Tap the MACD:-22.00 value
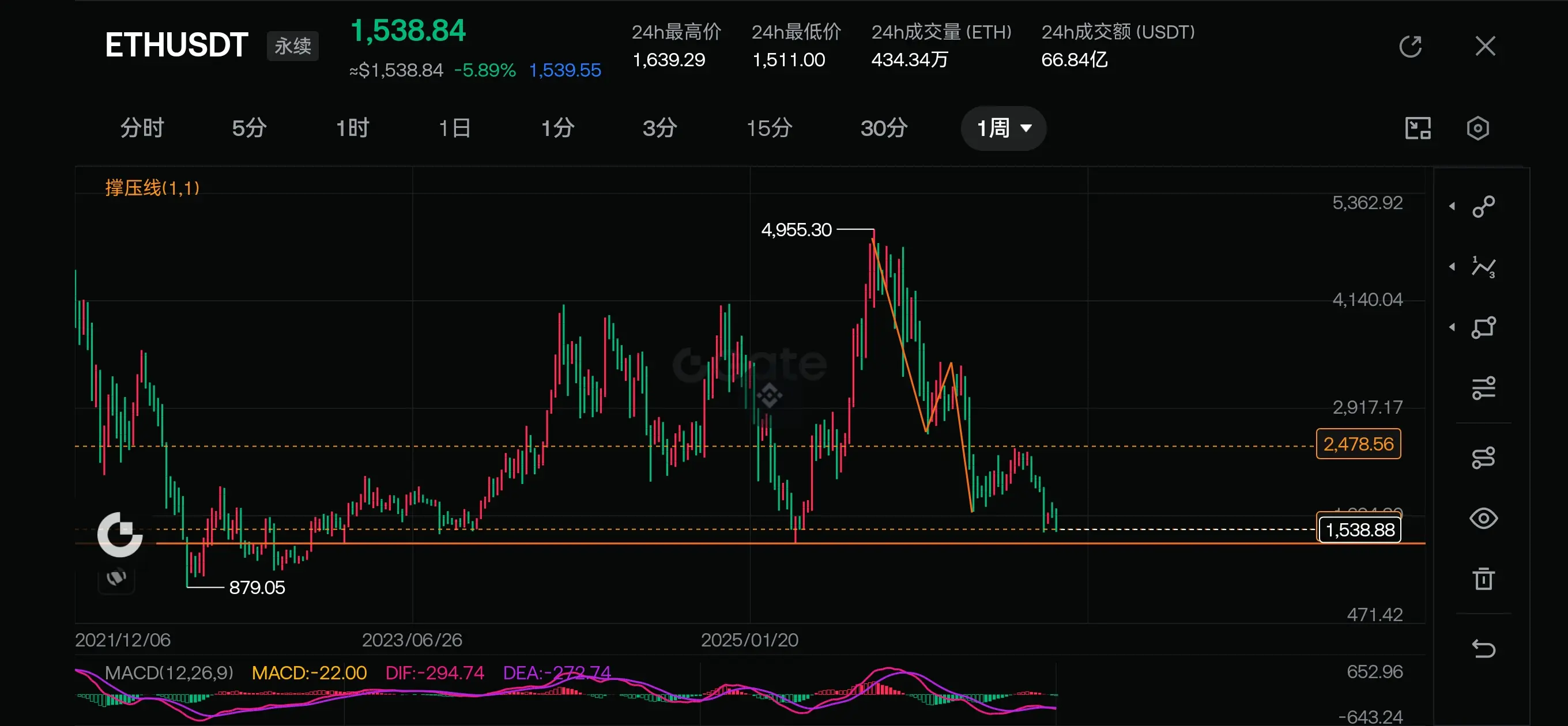The width and height of the screenshot is (1568, 726). click(309, 672)
